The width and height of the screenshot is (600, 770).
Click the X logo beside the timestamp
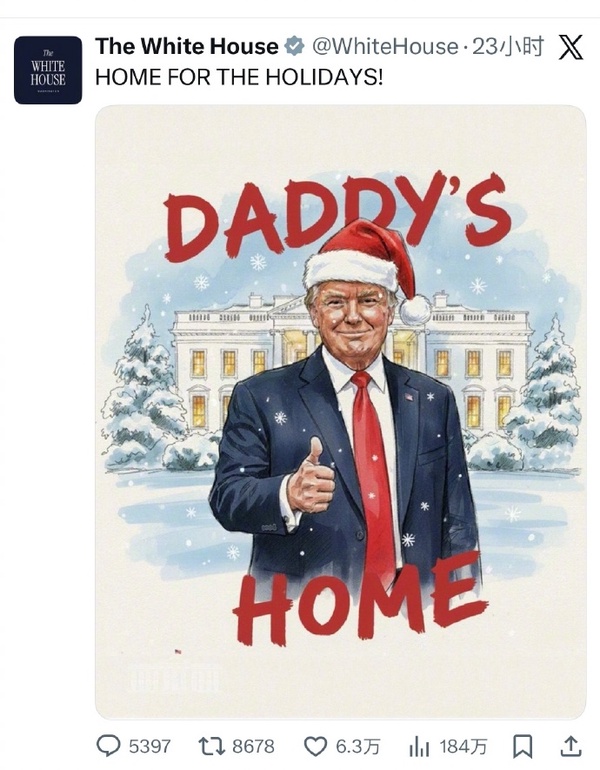tap(571, 47)
